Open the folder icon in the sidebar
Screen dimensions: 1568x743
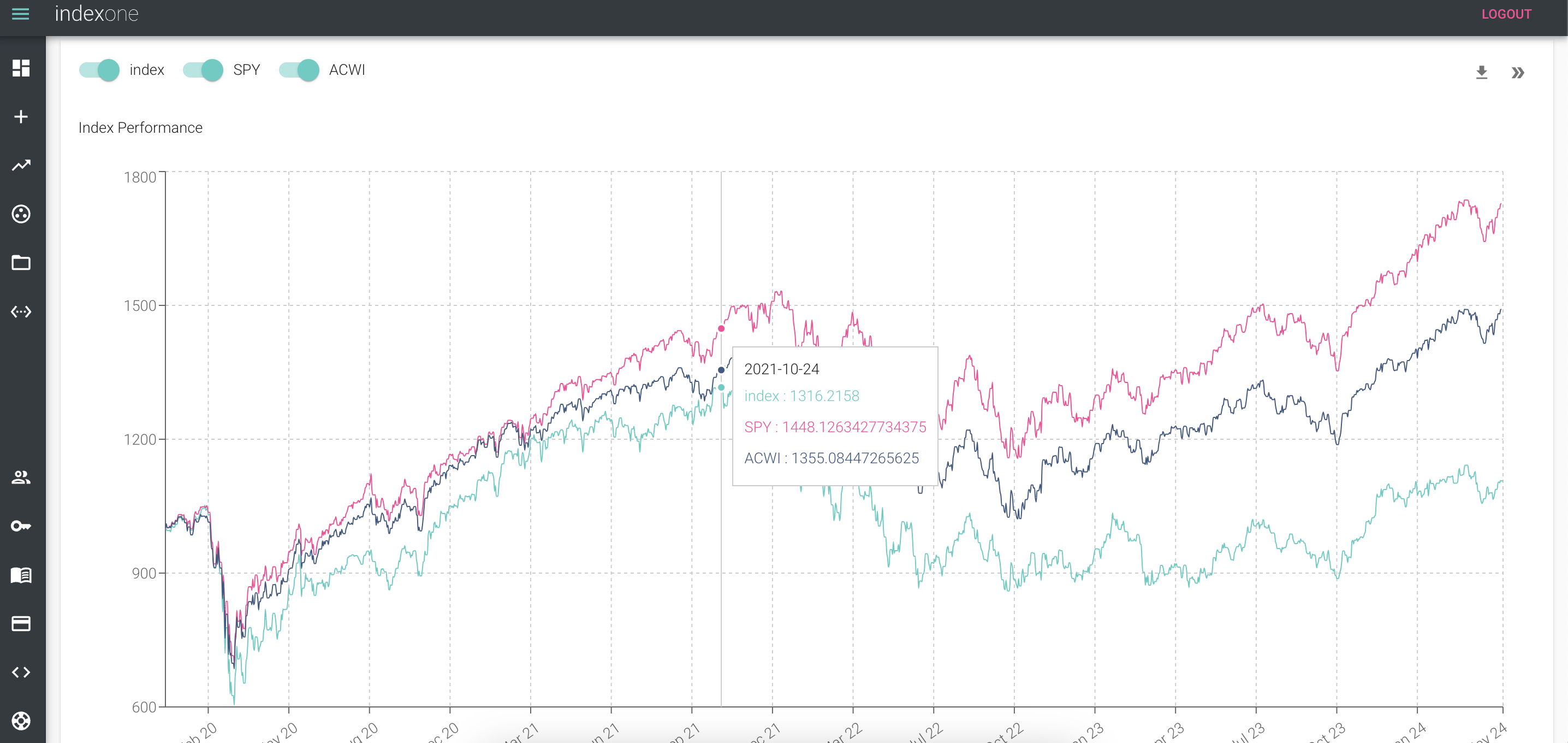(x=21, y=262)
